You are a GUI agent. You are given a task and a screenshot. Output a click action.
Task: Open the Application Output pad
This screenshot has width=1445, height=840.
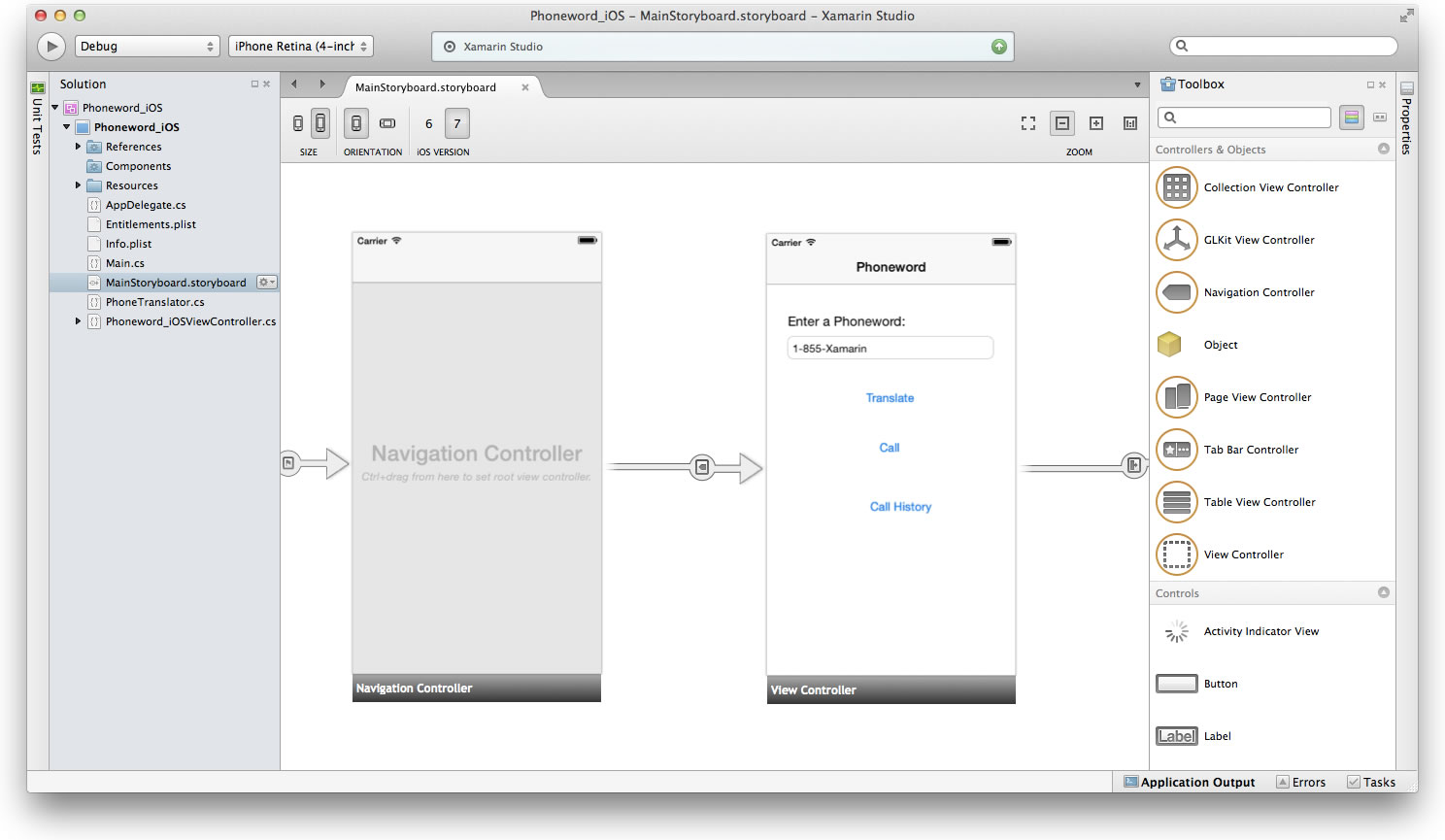(x=1189, y=782)
